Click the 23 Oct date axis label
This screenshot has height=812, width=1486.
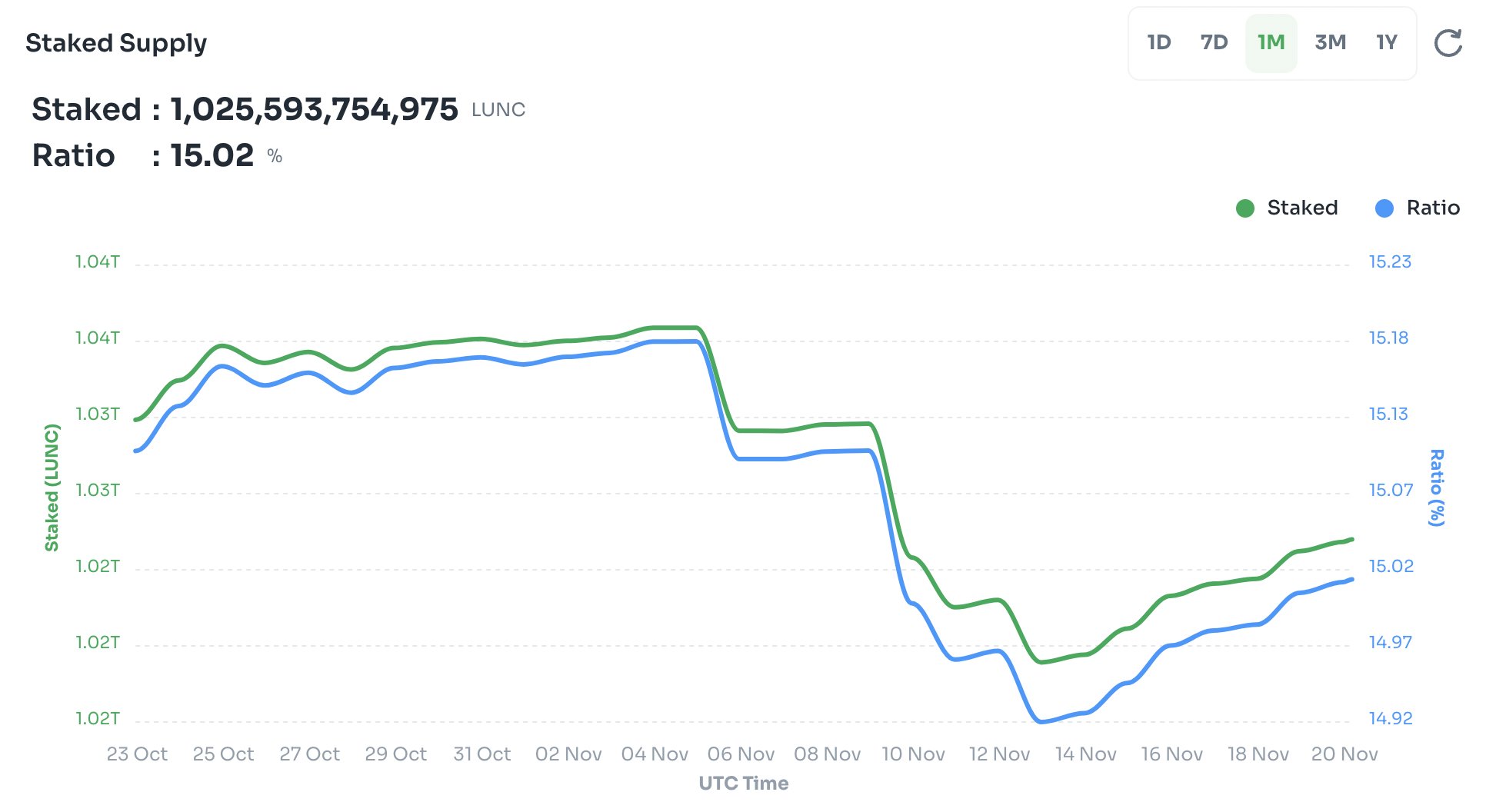click(x=137, y=754)
